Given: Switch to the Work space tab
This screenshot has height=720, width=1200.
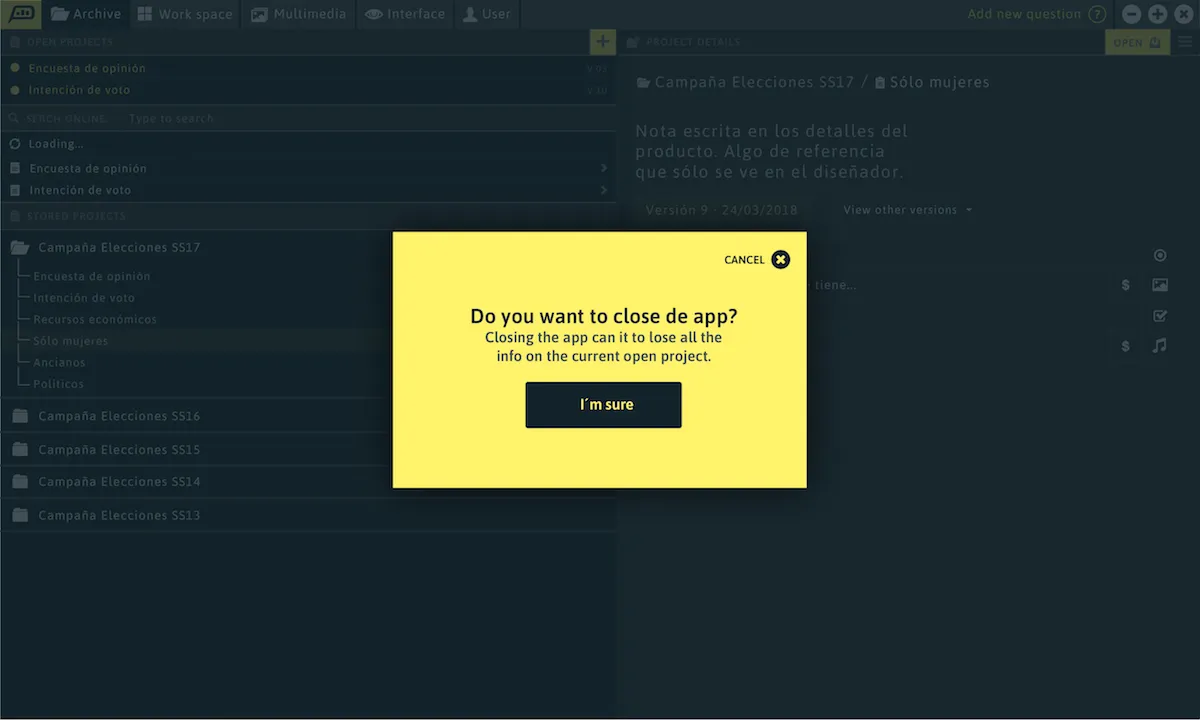Looking at the screenshot, I should click(x=185, y=14).
